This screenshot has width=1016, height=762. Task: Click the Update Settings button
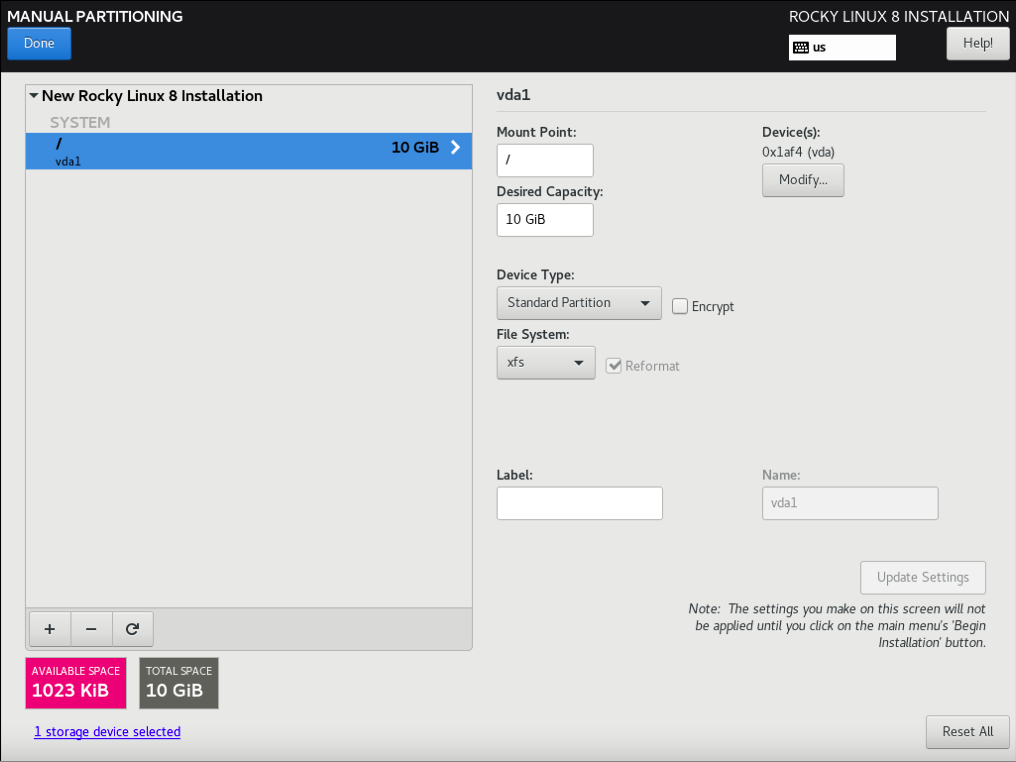[923, 577]
